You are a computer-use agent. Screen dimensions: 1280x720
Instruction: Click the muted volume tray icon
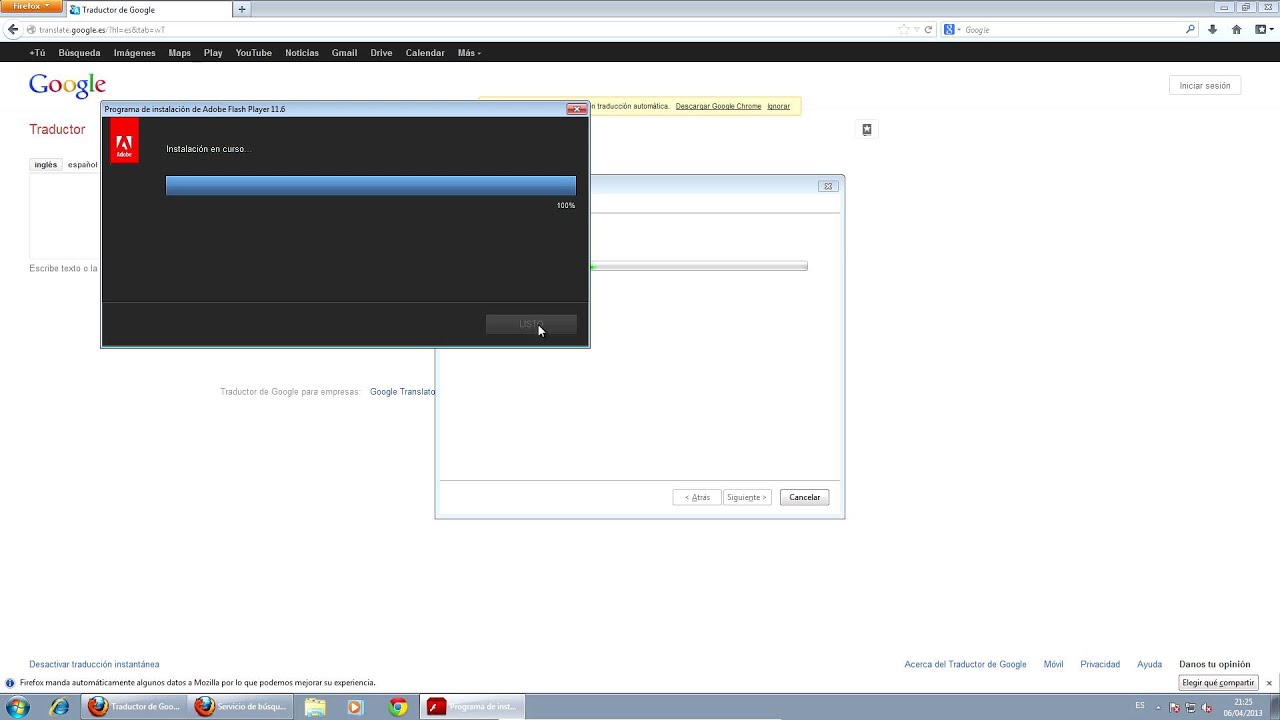click(x=1207, y=707)
